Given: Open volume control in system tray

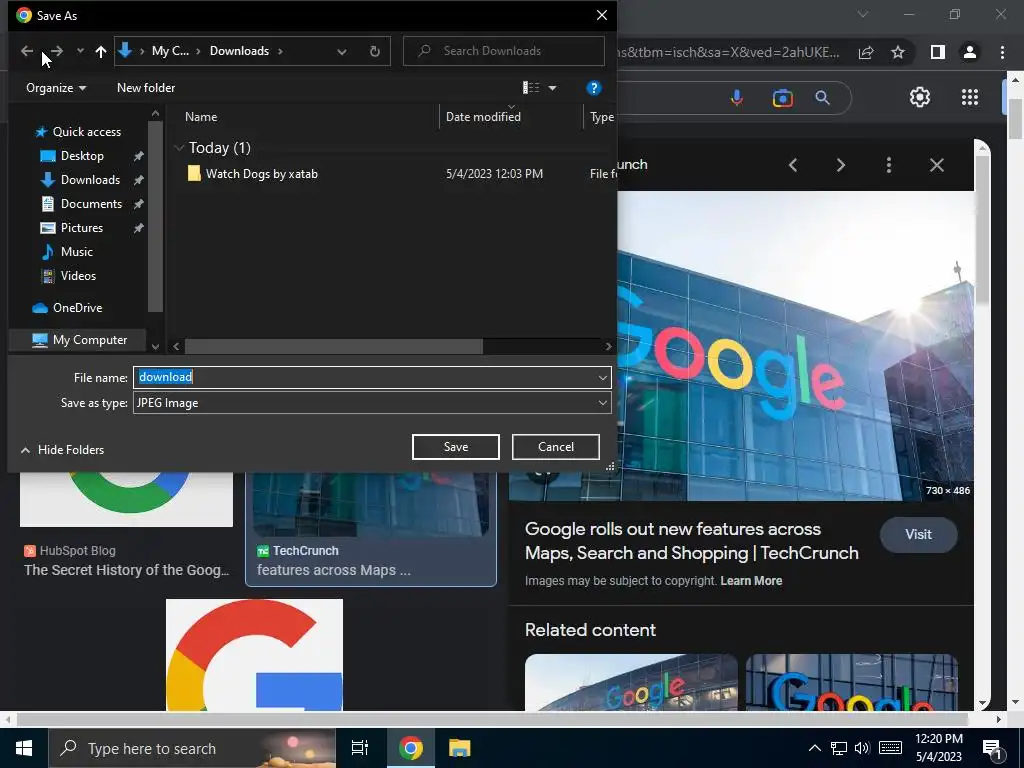Looking at the screenshot, I should tap(862, 748).
